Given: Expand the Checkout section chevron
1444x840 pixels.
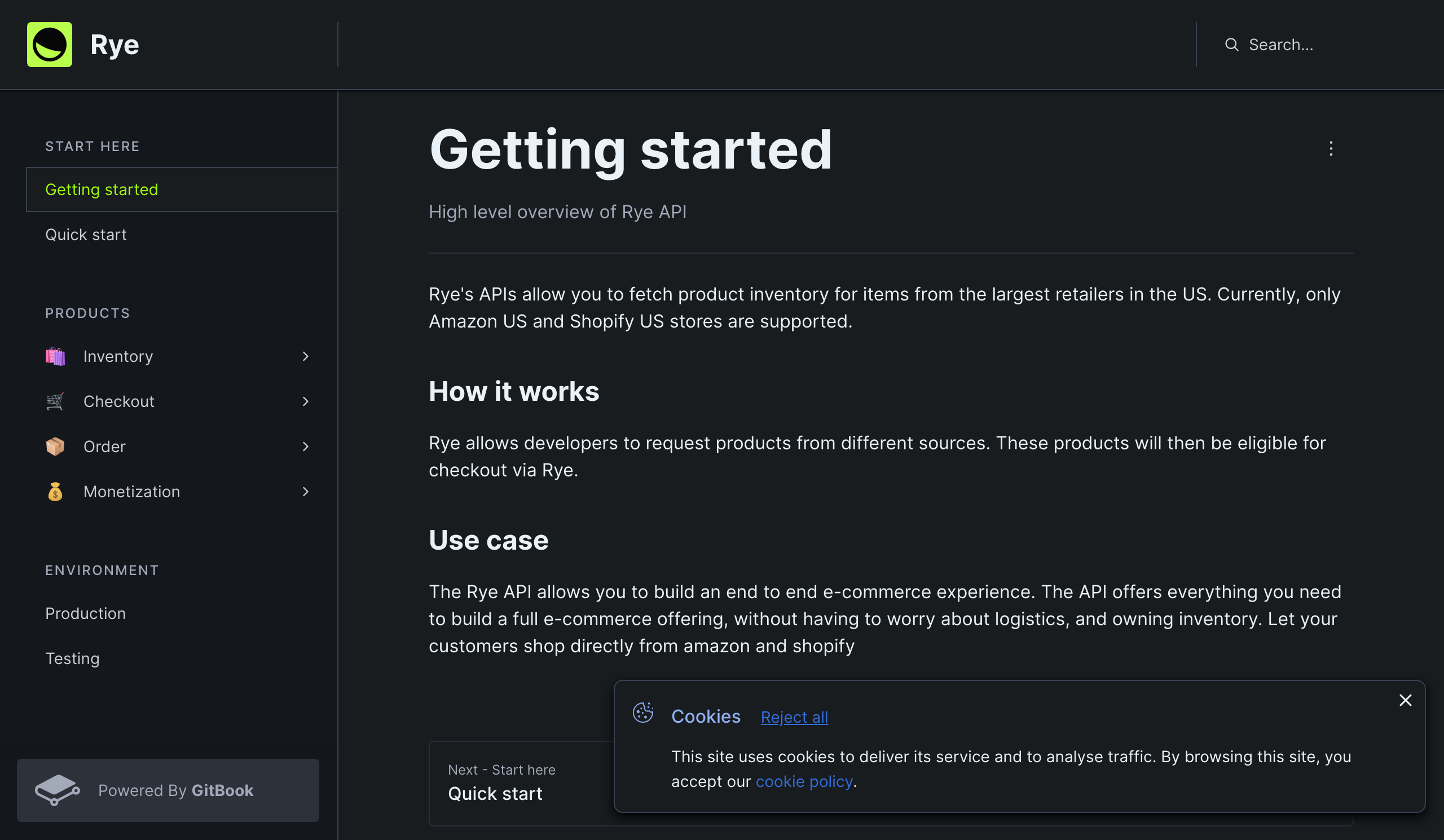Looking at the screenshot, I should click(x=305, y=401).
